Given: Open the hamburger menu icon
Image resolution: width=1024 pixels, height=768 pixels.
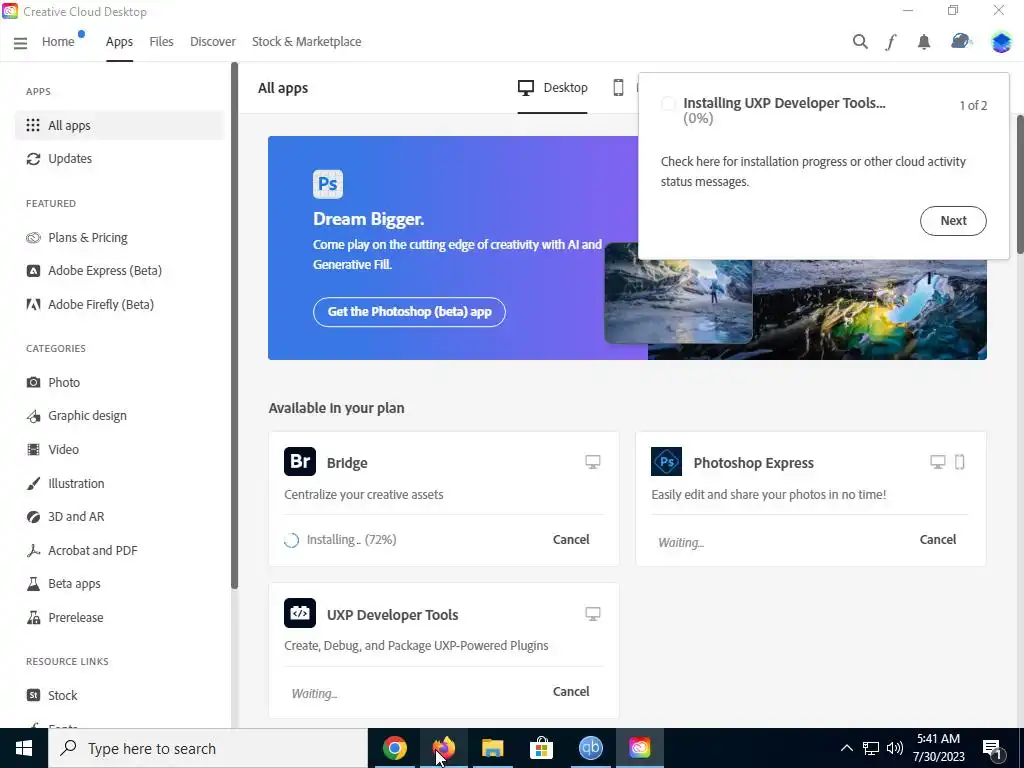Looking at the screenshot, I should pyautogui.click(x=20, y=42).
